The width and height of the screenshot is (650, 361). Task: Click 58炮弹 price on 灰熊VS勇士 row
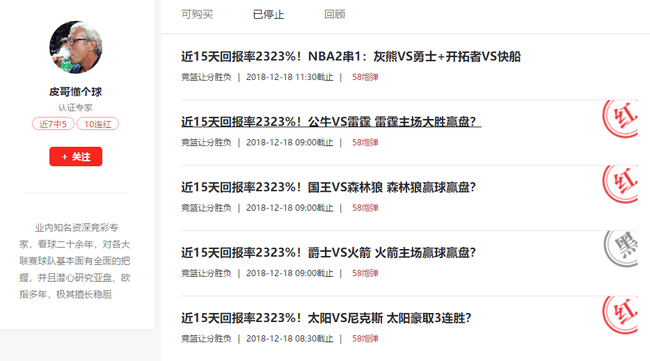tap(365, 77)
